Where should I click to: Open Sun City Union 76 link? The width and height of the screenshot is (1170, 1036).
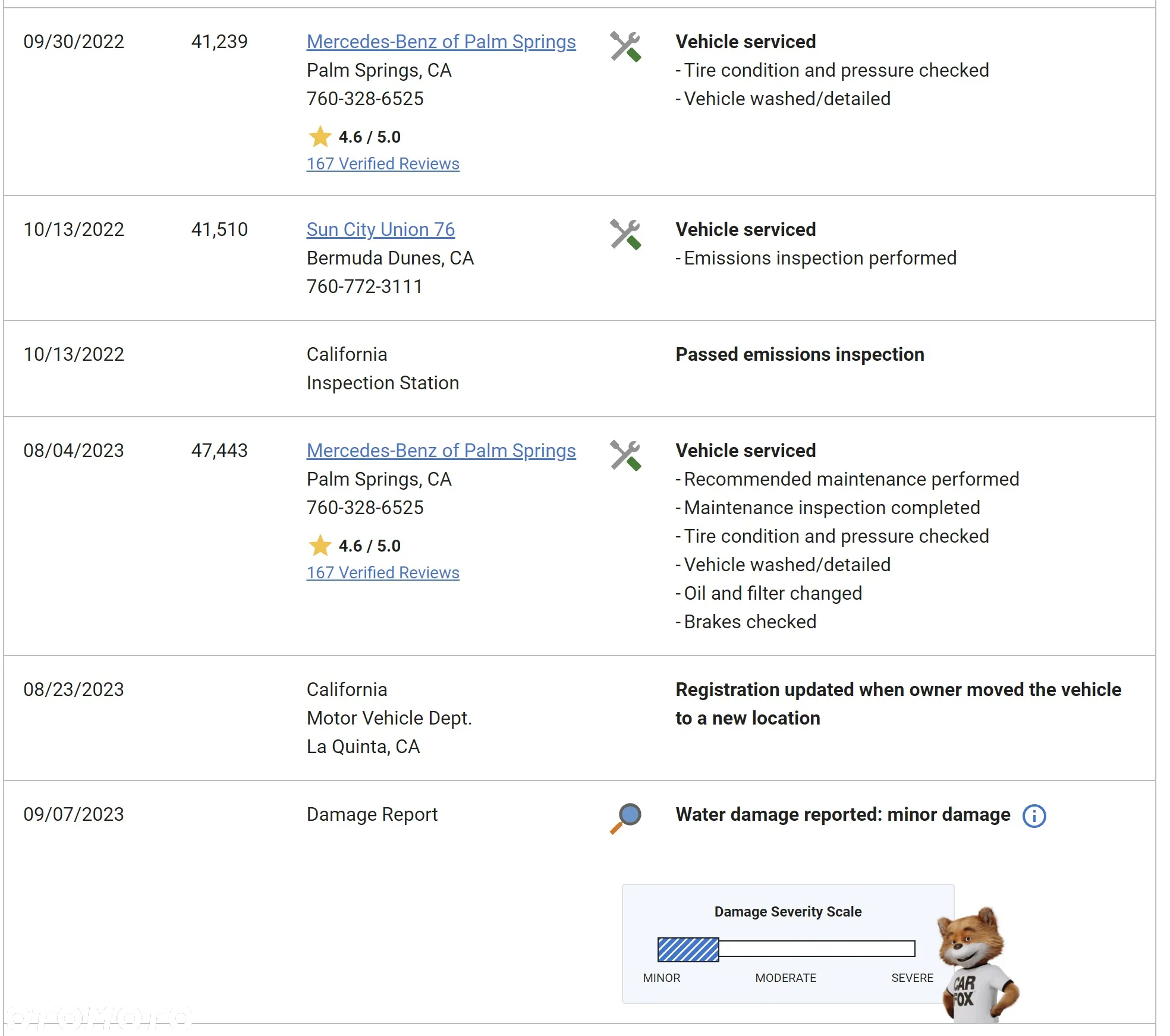click(x=380, y=229)
